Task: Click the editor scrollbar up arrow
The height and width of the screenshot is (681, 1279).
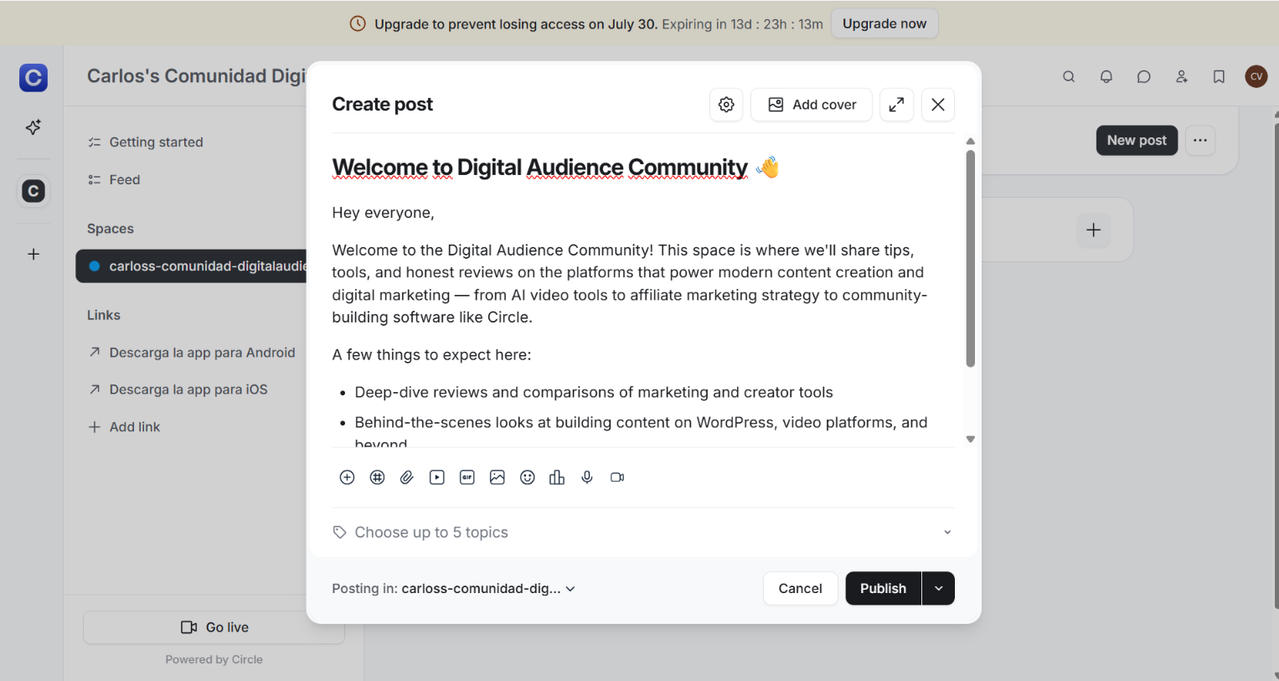Action: (970, 142)
